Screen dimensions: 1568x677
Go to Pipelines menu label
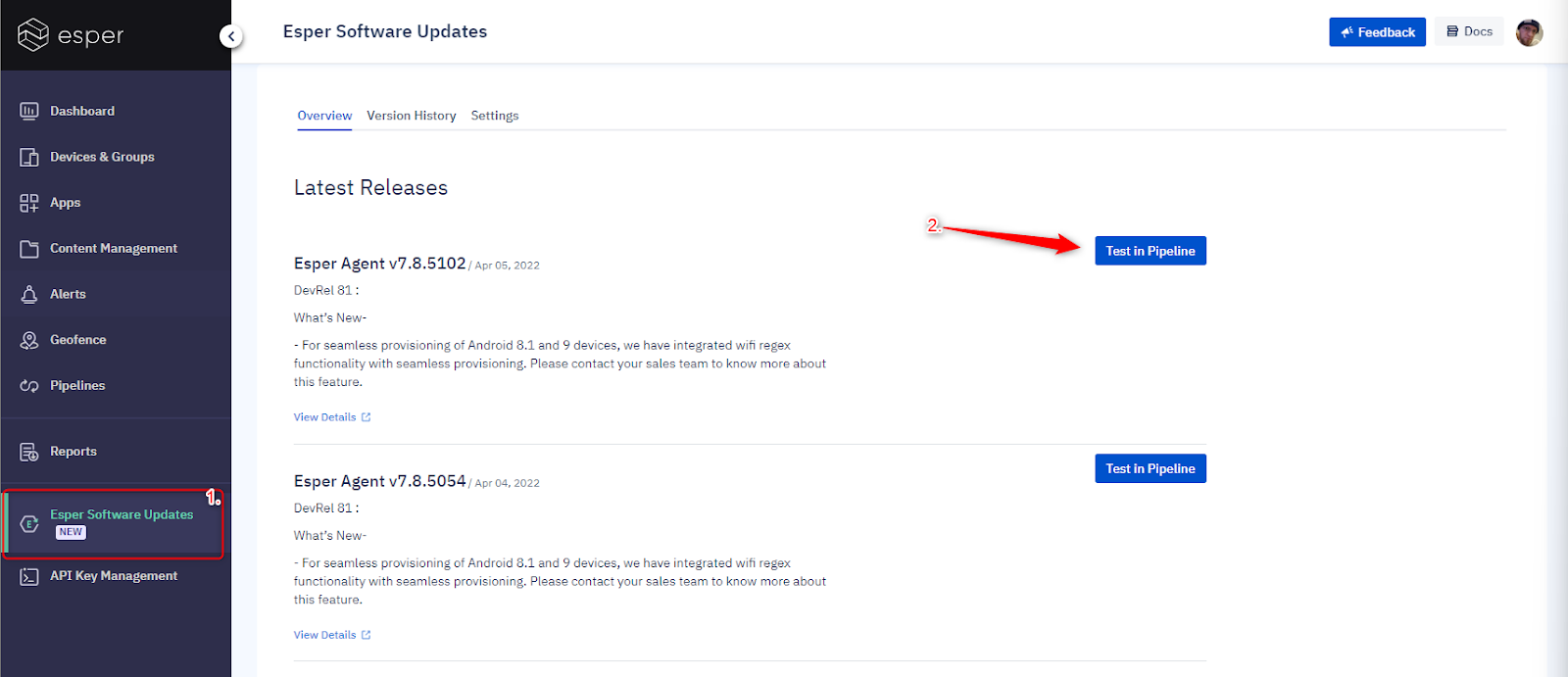click(77, 386)
